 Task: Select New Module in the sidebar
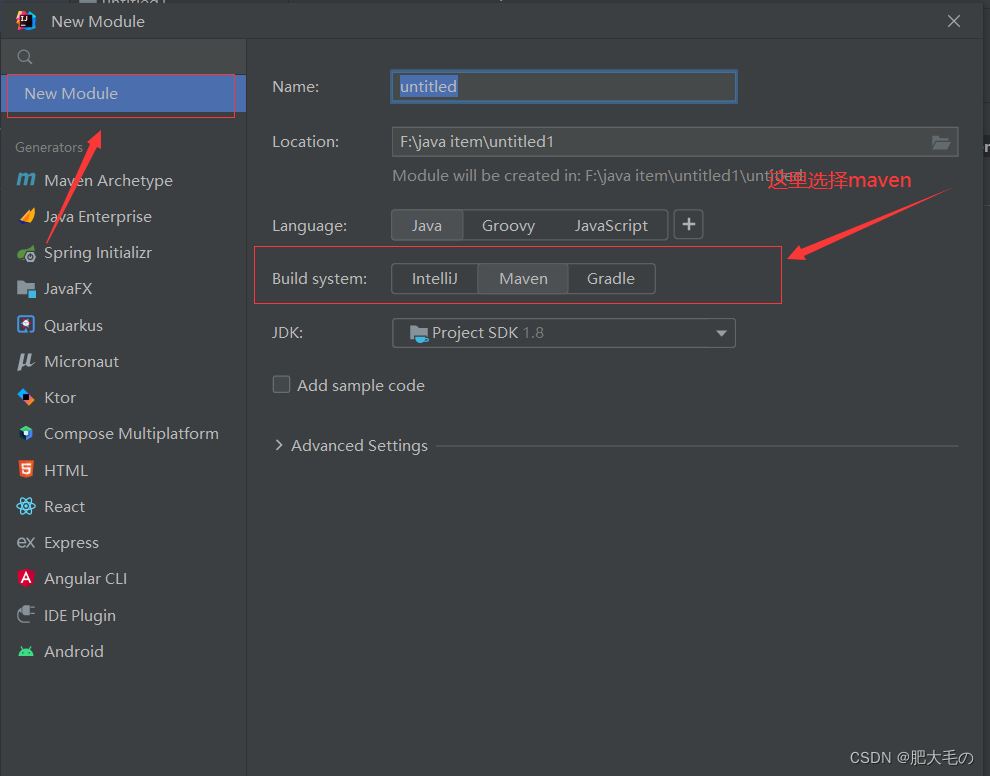(123, 93)
